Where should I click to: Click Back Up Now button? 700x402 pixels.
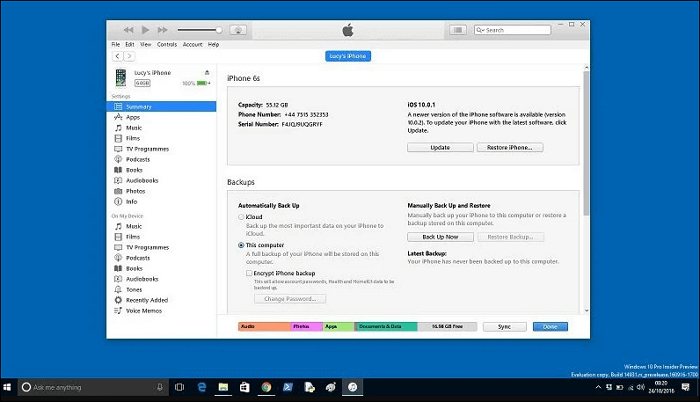439,237
